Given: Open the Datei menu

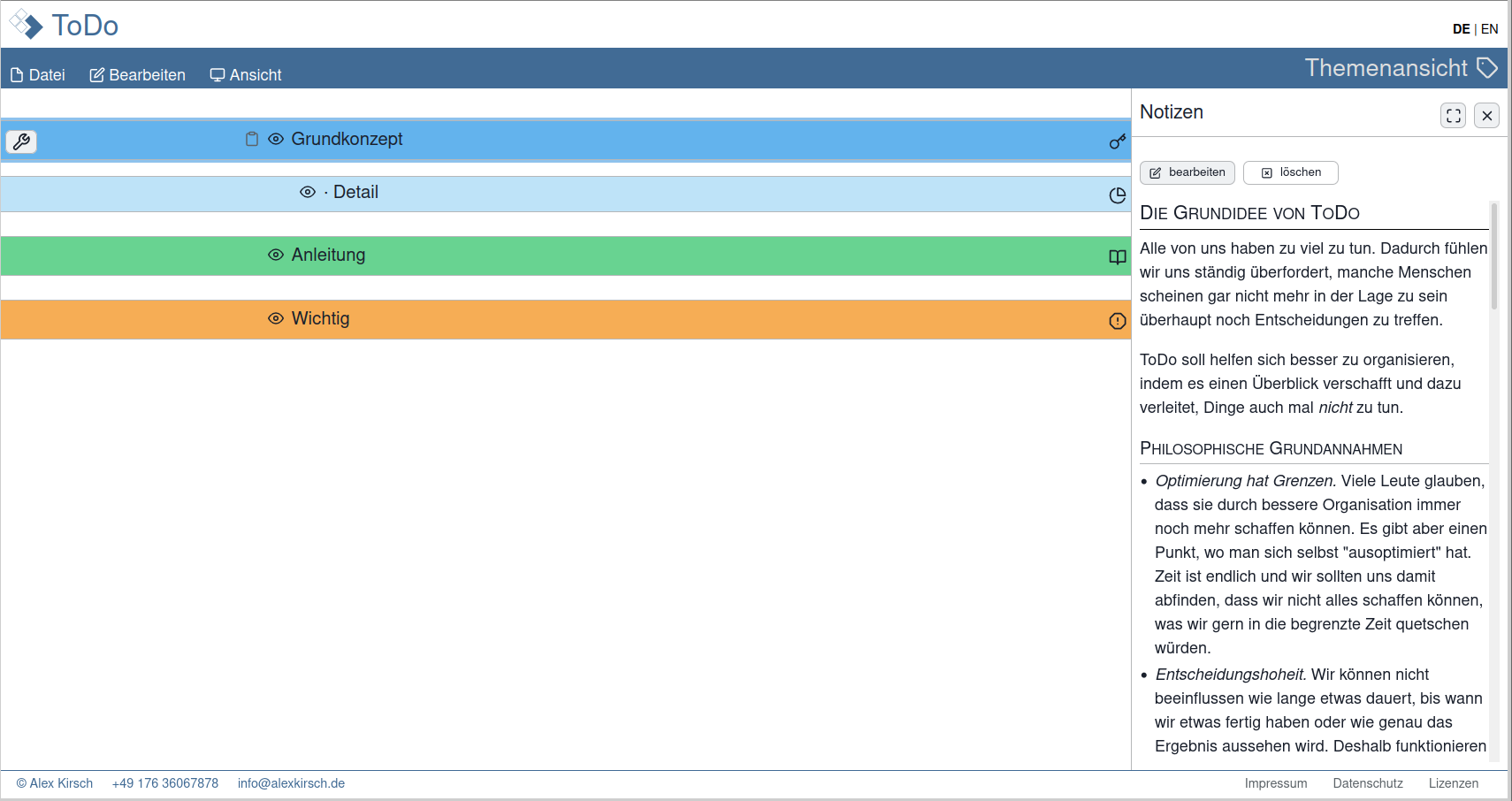Looking at the screenshot, I should [x=38, y=75].
